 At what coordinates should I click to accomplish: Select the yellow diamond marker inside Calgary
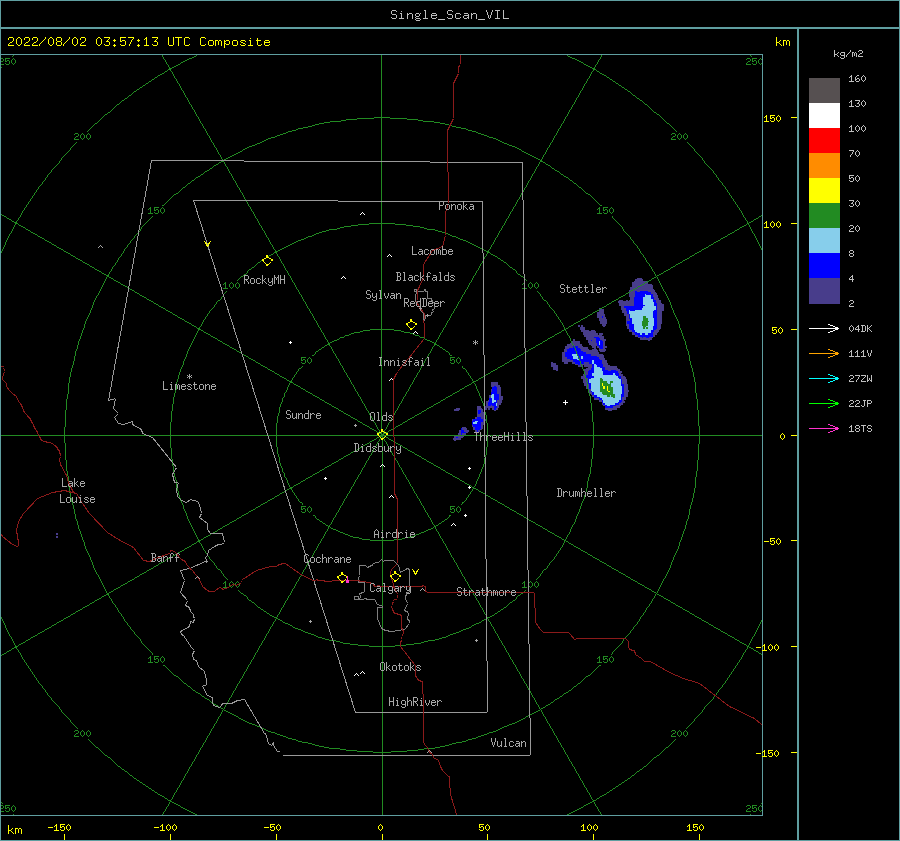click(395, 576)
